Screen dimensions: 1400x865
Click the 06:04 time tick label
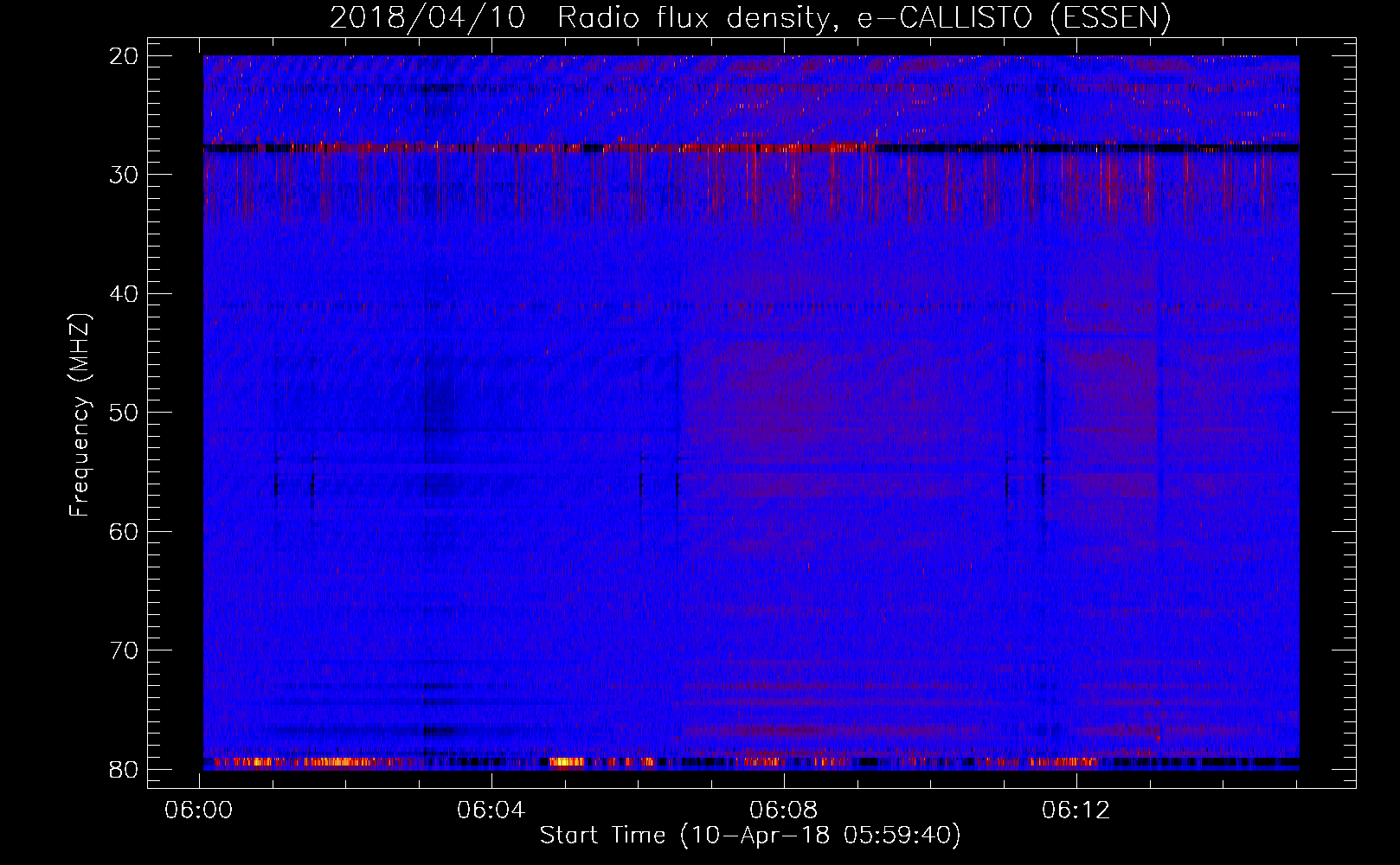pyautogui.click(x=491, y=810)
